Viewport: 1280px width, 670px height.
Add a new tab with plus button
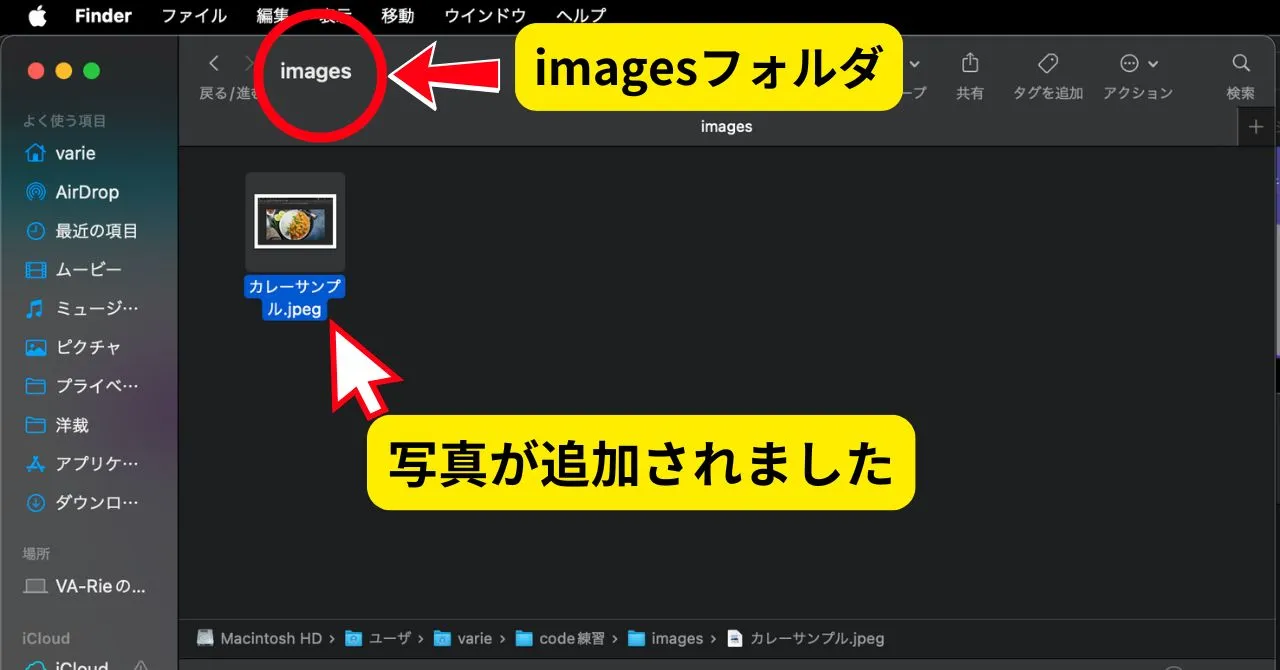click(x=1257, y=127)
